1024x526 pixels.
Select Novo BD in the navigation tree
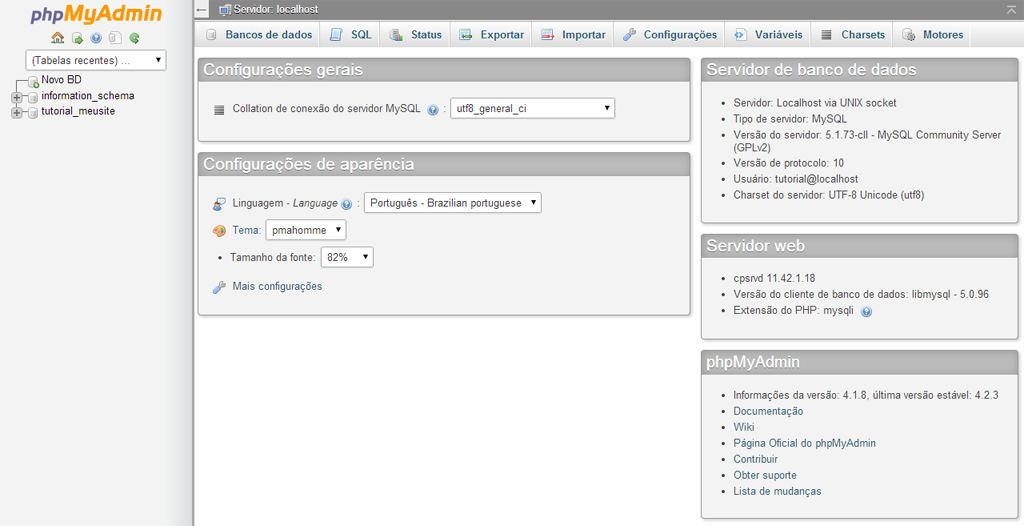[x=61, y=80]
